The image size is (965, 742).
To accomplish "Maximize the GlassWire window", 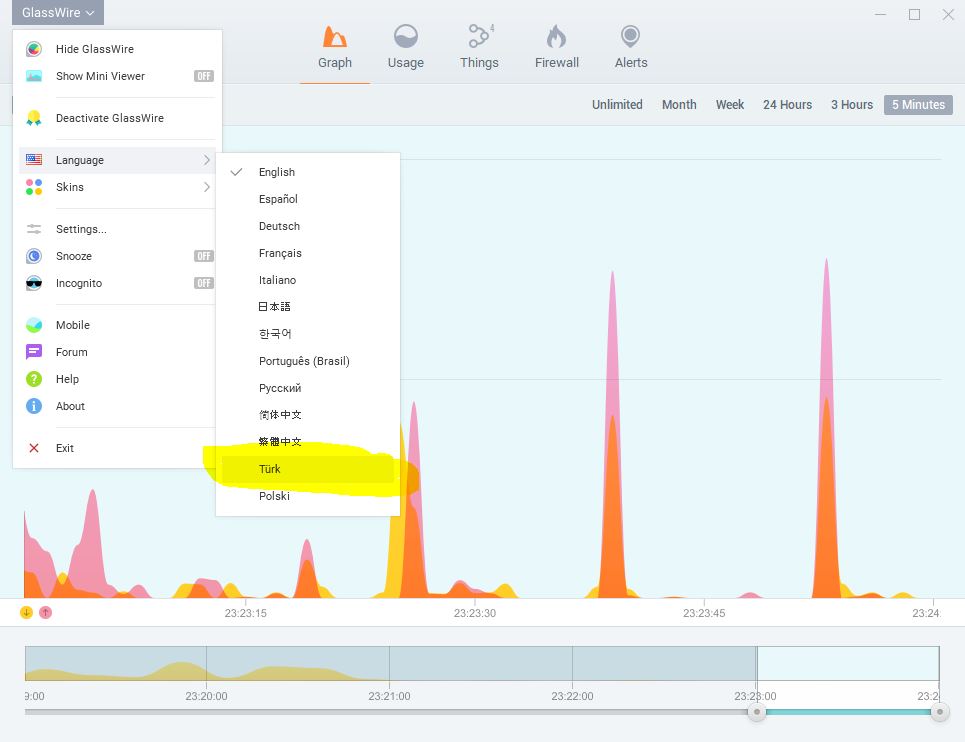I will coord(915,14).
